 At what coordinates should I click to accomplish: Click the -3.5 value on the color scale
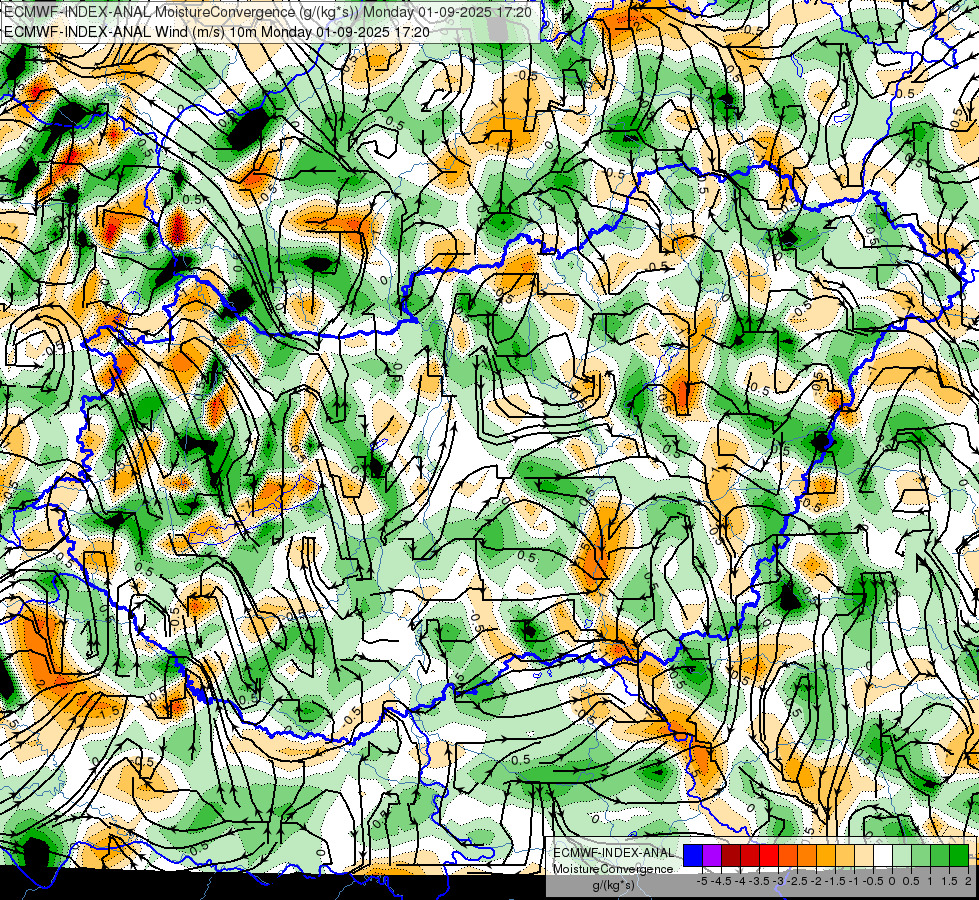(759, 881)
